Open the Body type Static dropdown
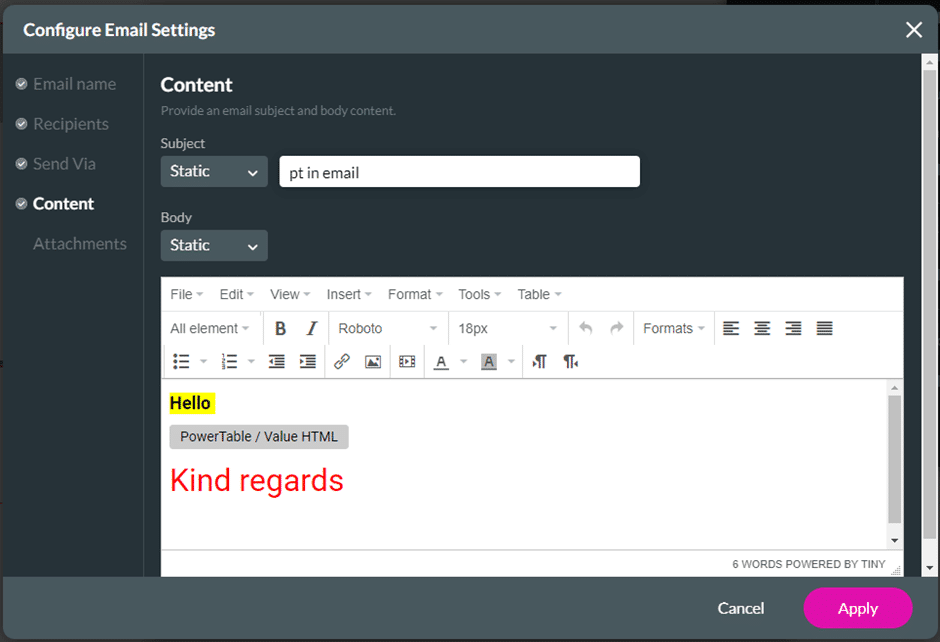940x642 pixels. (213, 245)
